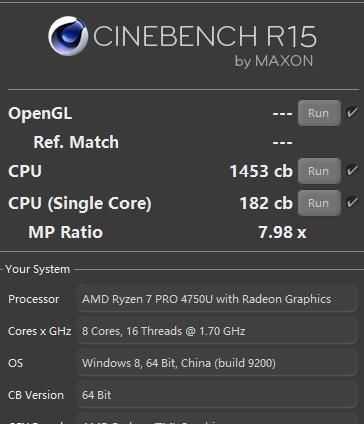
Task: Select the OS information field
Action: coord(217,363)
